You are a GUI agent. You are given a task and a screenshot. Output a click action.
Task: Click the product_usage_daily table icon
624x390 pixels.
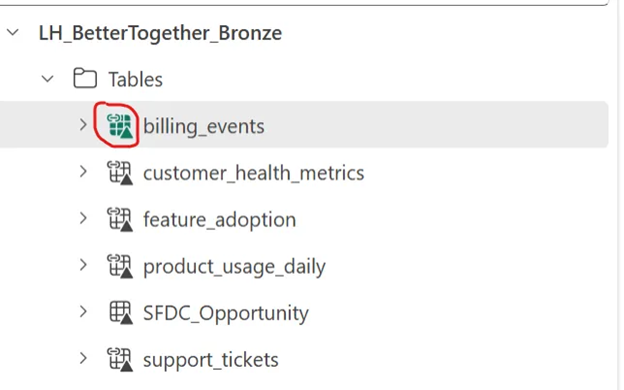click(120, 265)
